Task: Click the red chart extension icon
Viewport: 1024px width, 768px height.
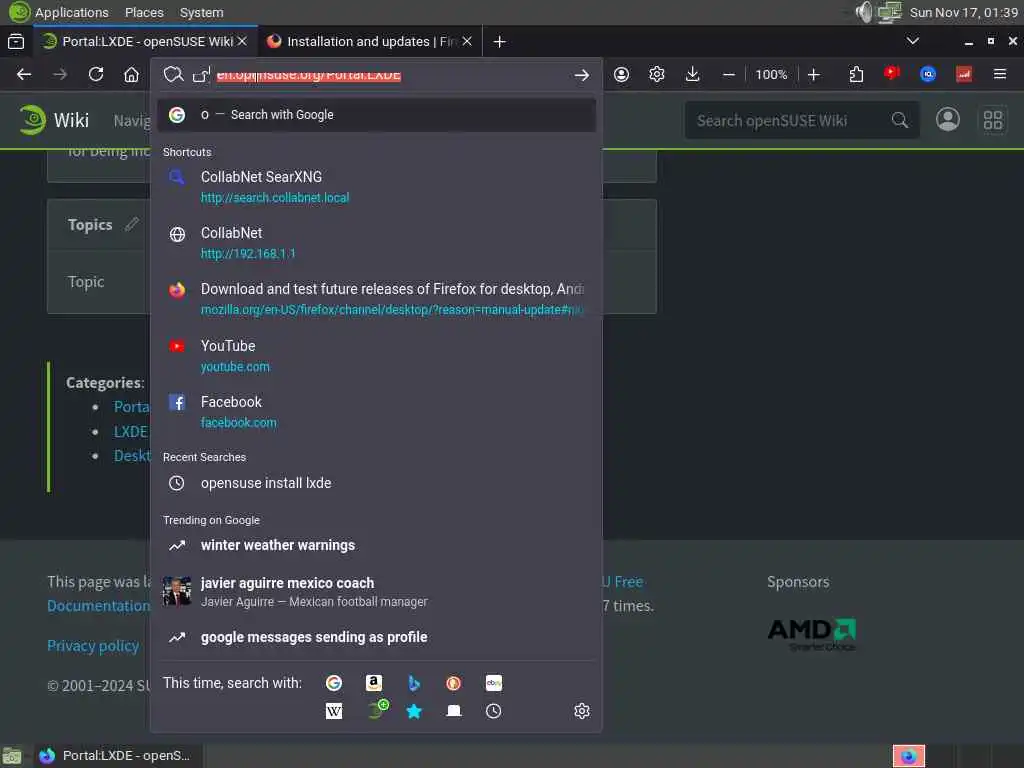Action: coord(963,74)
